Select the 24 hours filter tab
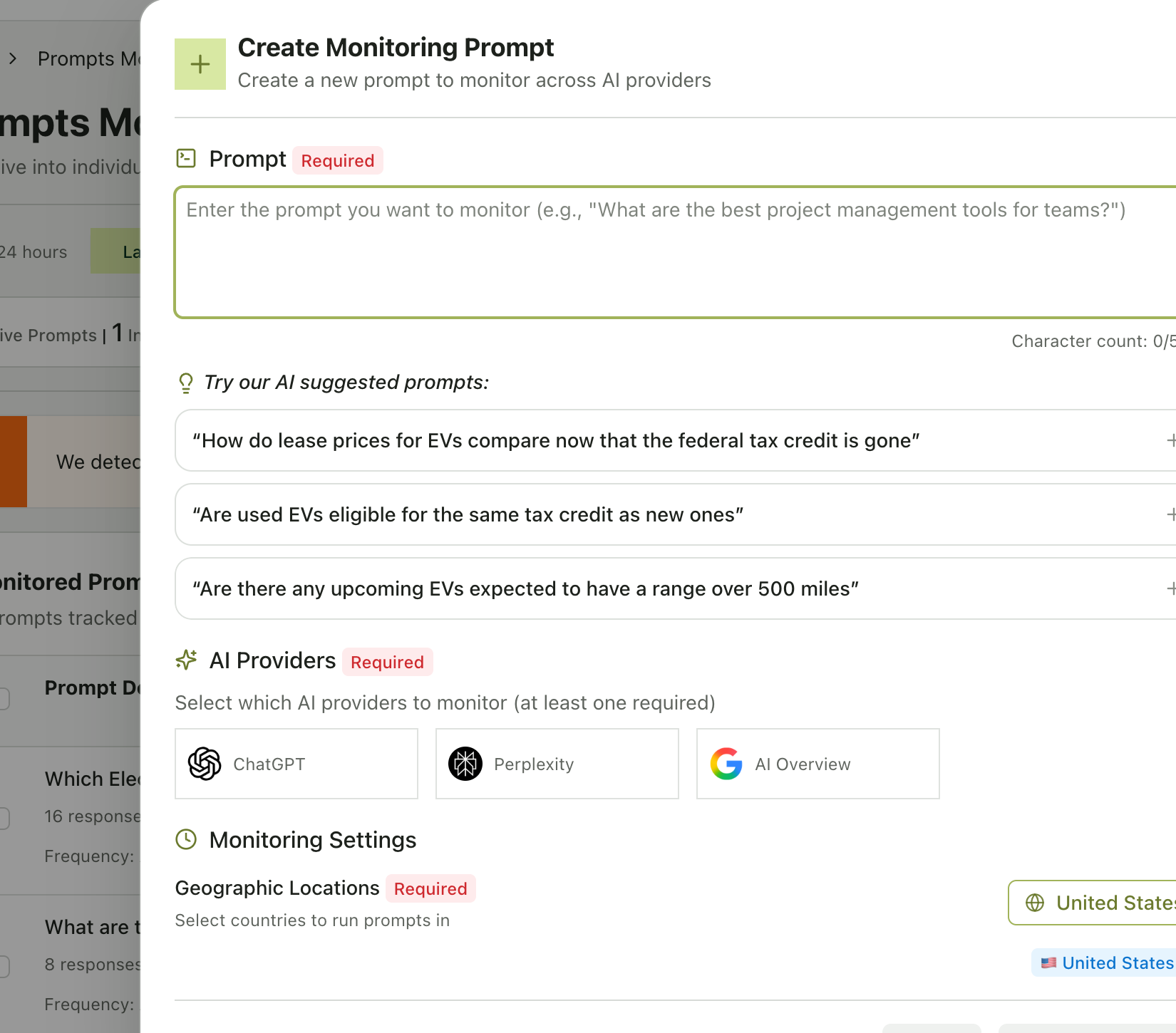 tap(33, 251)
